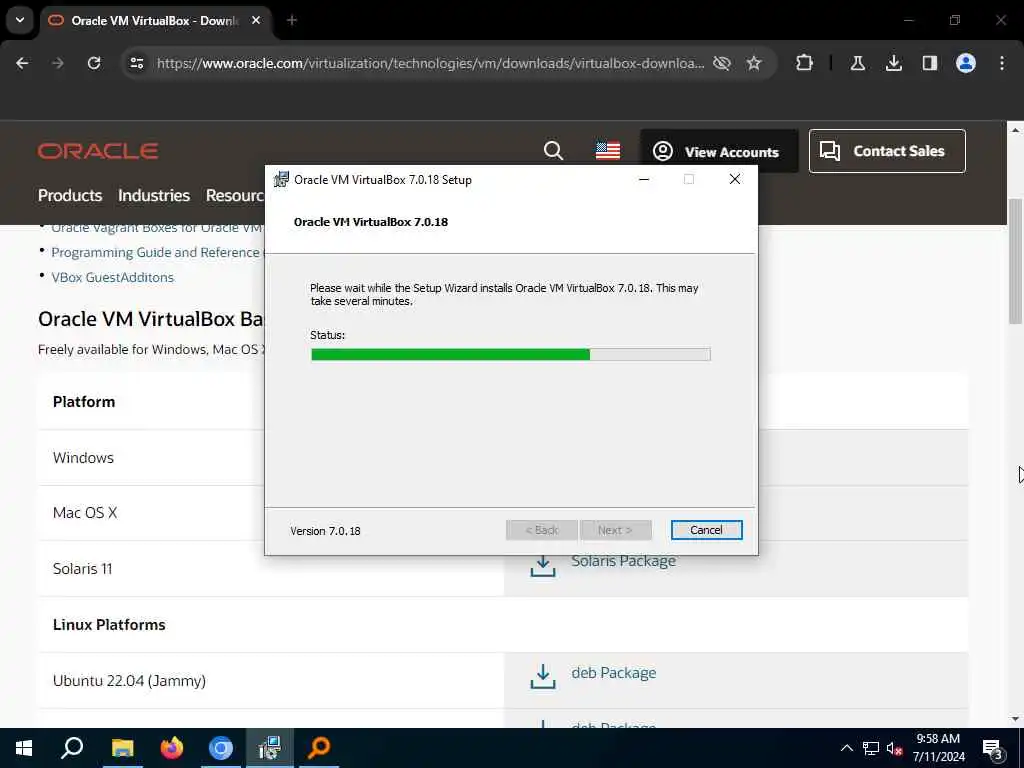Image resolution: width=1024 pixels, height=768 pixels.
Task: Open the notification center icon
Action: 993,748
